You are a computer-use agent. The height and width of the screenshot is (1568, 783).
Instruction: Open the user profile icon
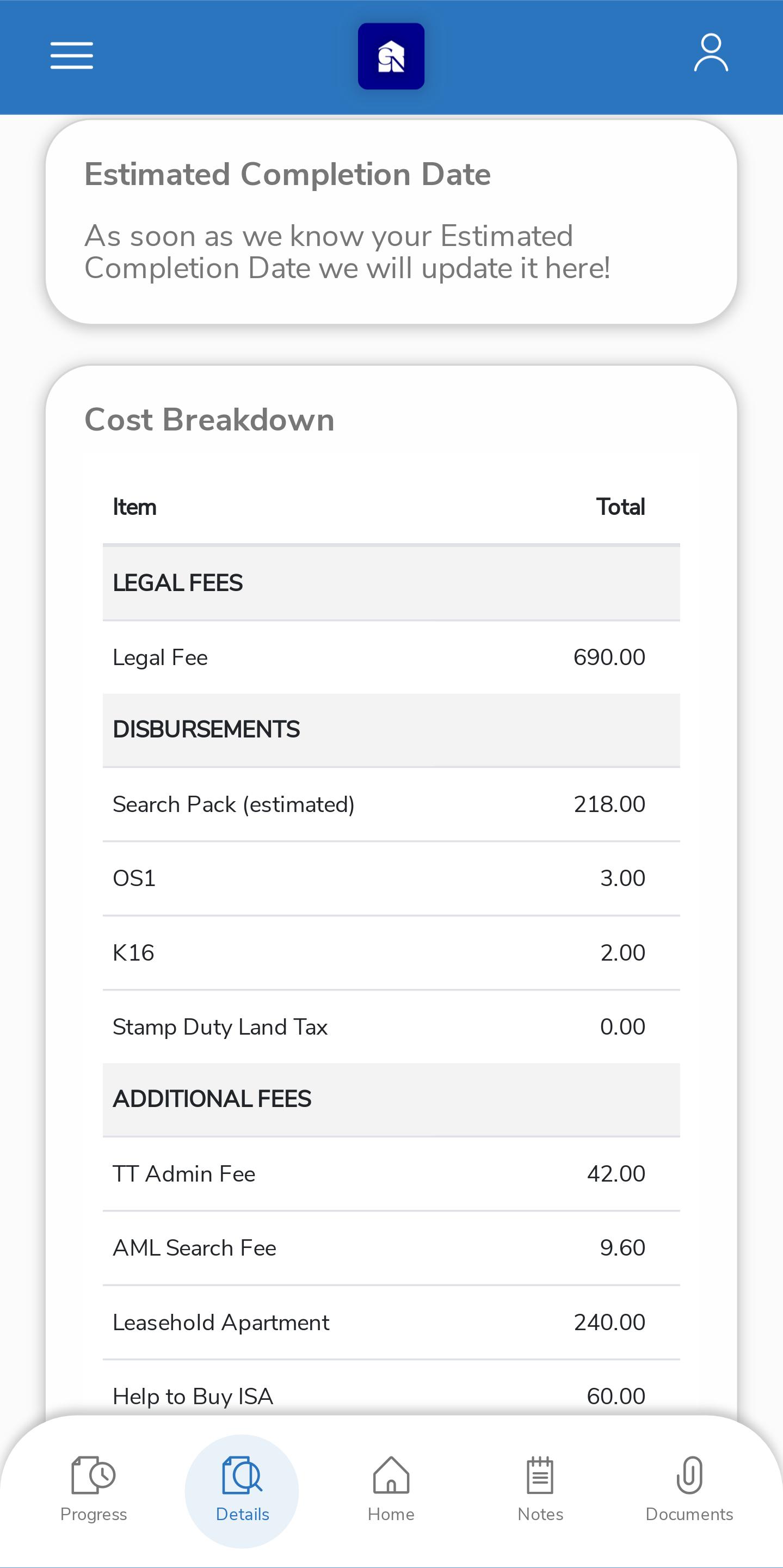click(711, 53)
